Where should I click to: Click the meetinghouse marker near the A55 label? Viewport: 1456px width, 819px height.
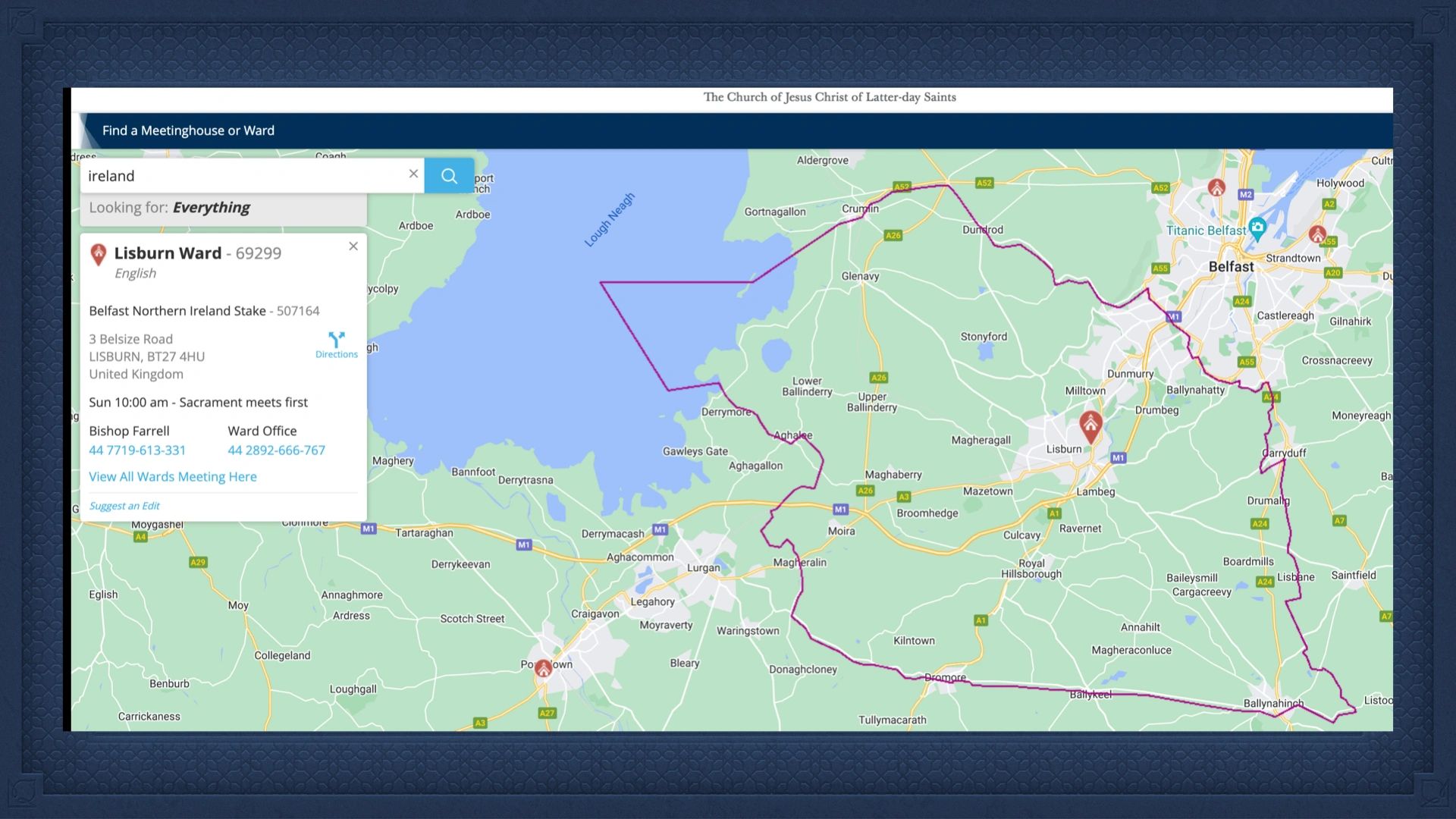(x=1317, y=235)
